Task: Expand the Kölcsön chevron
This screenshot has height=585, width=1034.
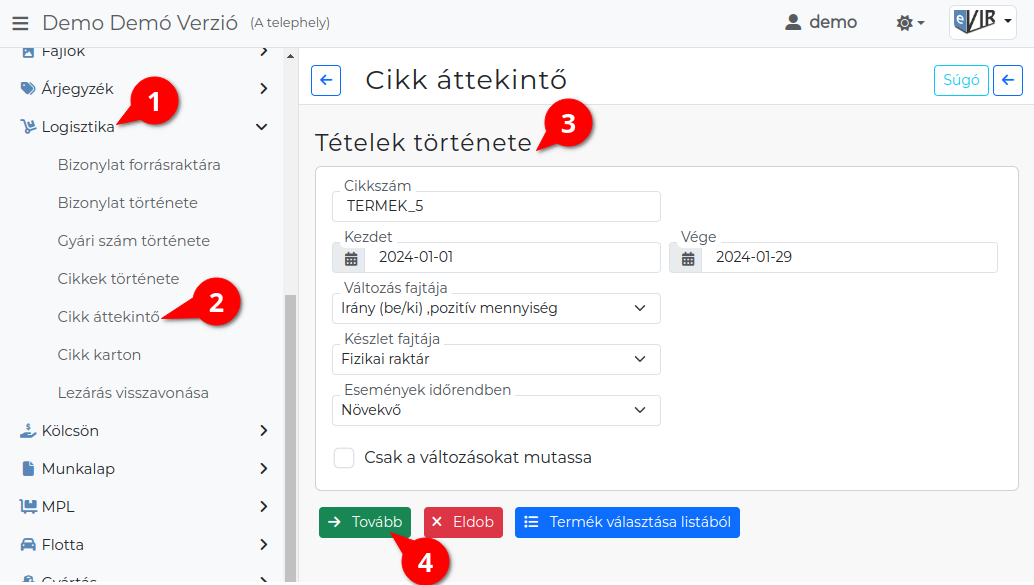Action: pos(264,431)
